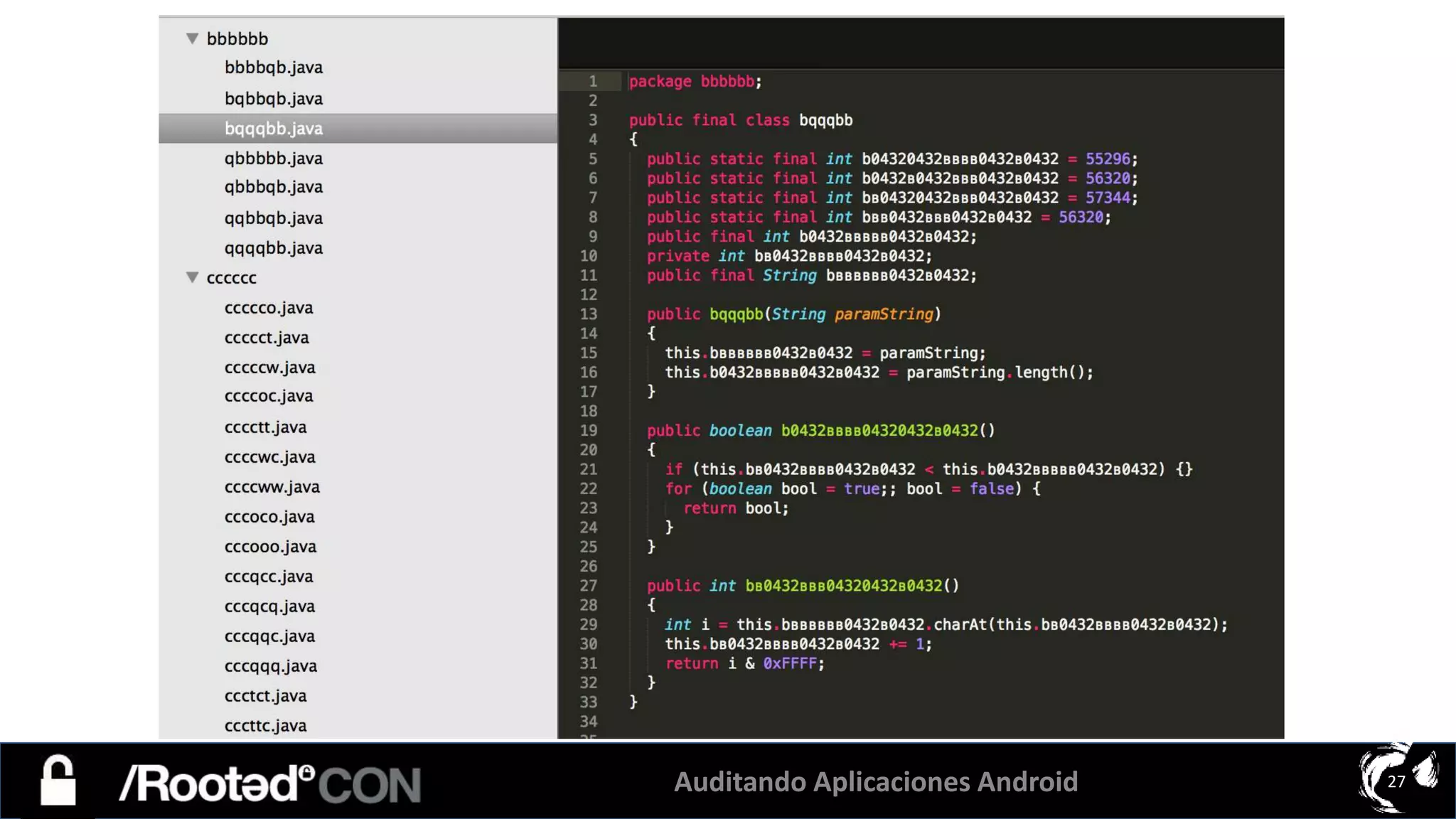Open cccttc.java file

(266, 726)
